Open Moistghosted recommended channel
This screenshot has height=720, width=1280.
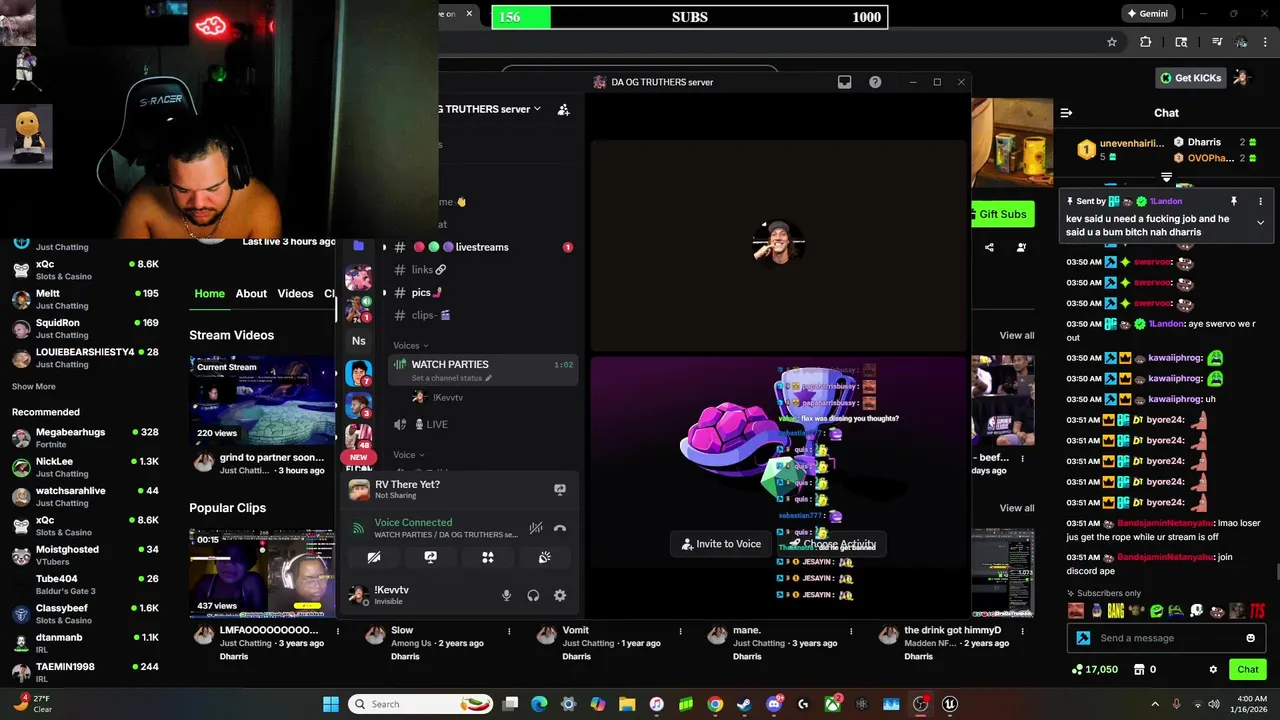click(x=86, y=555)
